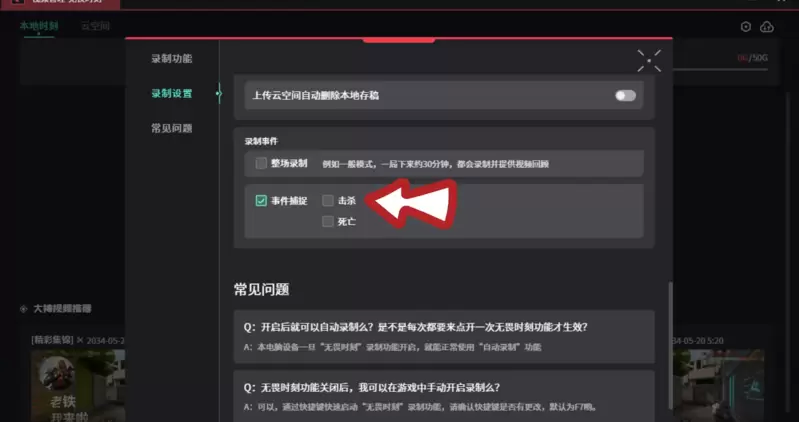Check the 击杀 event checkbox
Screen dimensions: 799x422
point(328,201)
